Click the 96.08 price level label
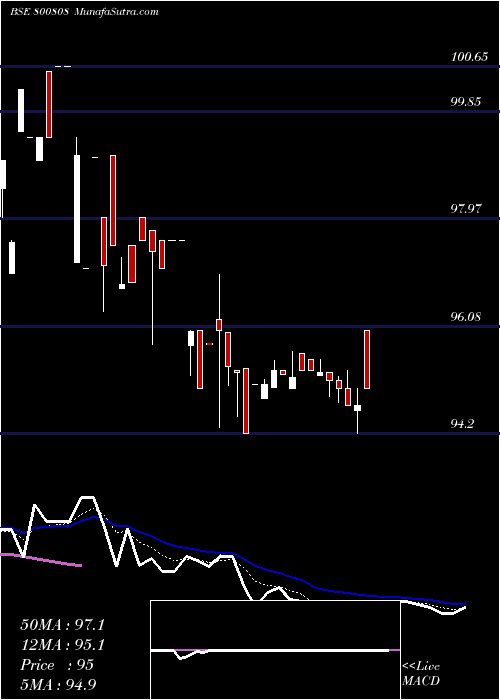The image size is (500, 700). click(x=466, y=317)
